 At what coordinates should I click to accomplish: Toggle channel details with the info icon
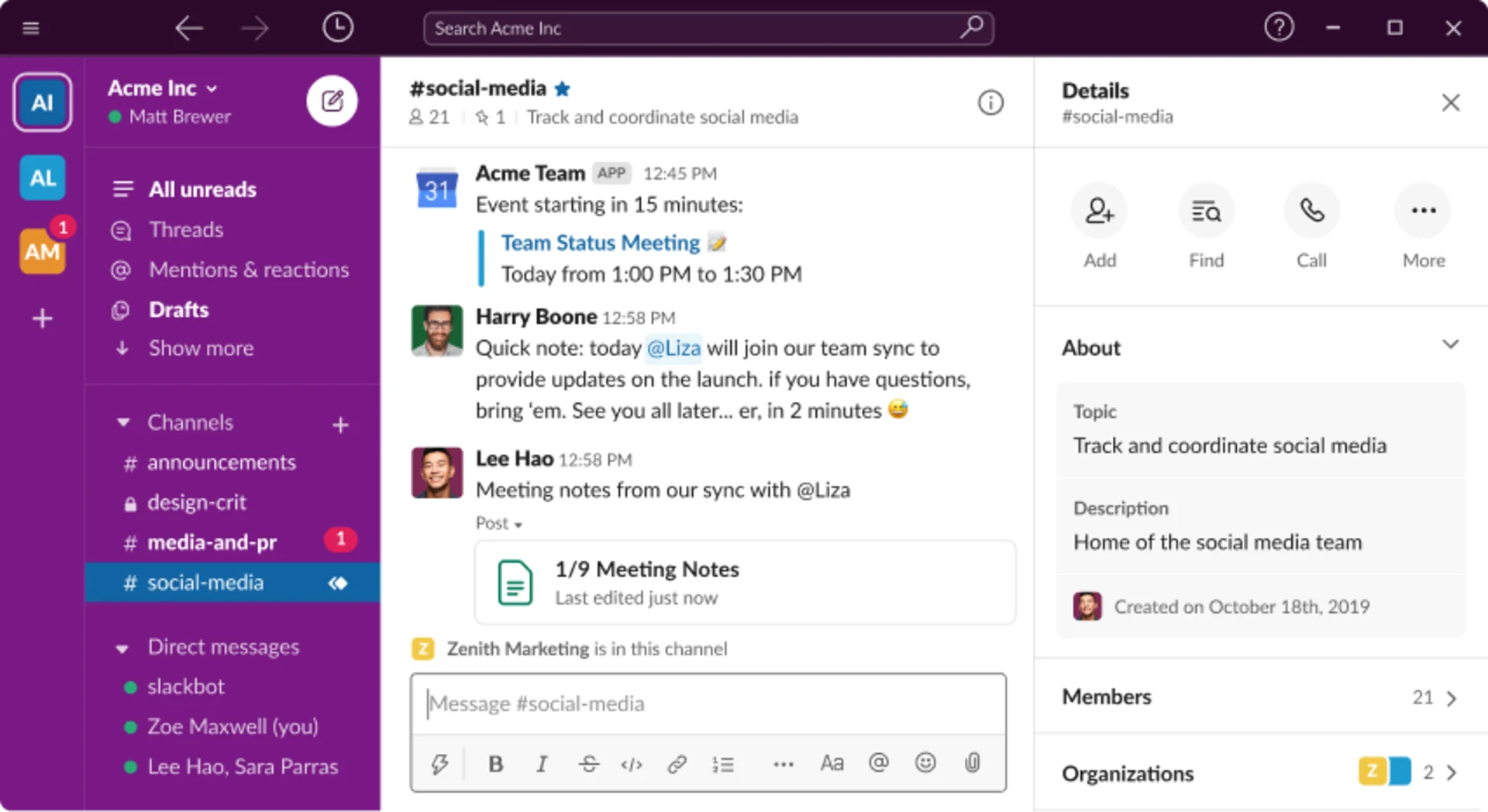[x=990, y=102]
